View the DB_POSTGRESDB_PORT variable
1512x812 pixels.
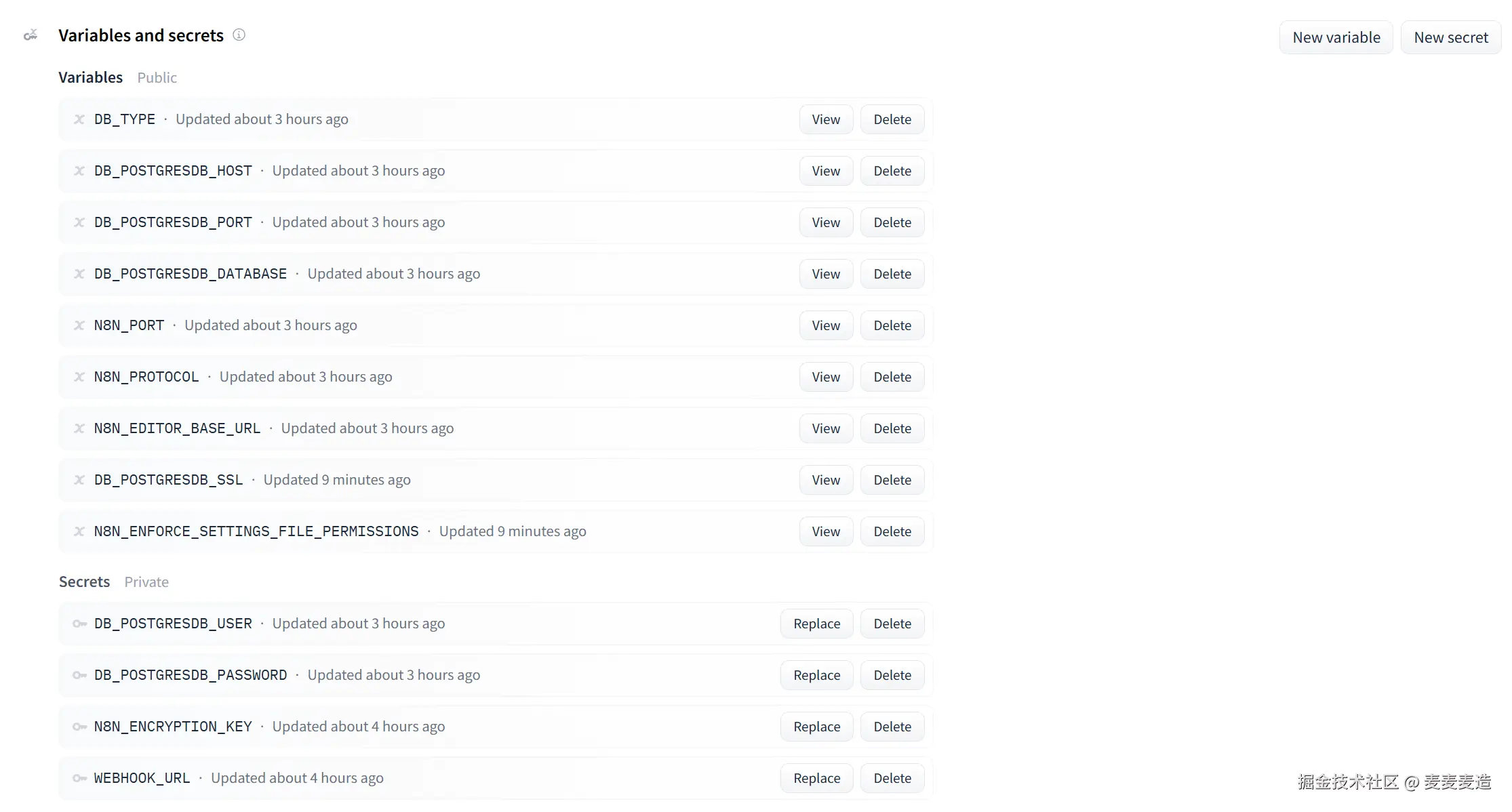(825, 222)
